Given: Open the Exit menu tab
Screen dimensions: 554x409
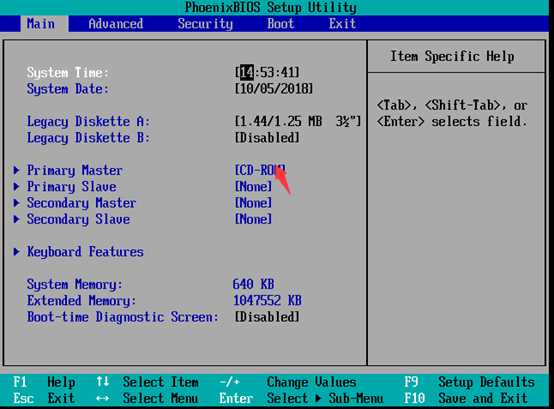Looking at the screenshot, I should point(342,24).
